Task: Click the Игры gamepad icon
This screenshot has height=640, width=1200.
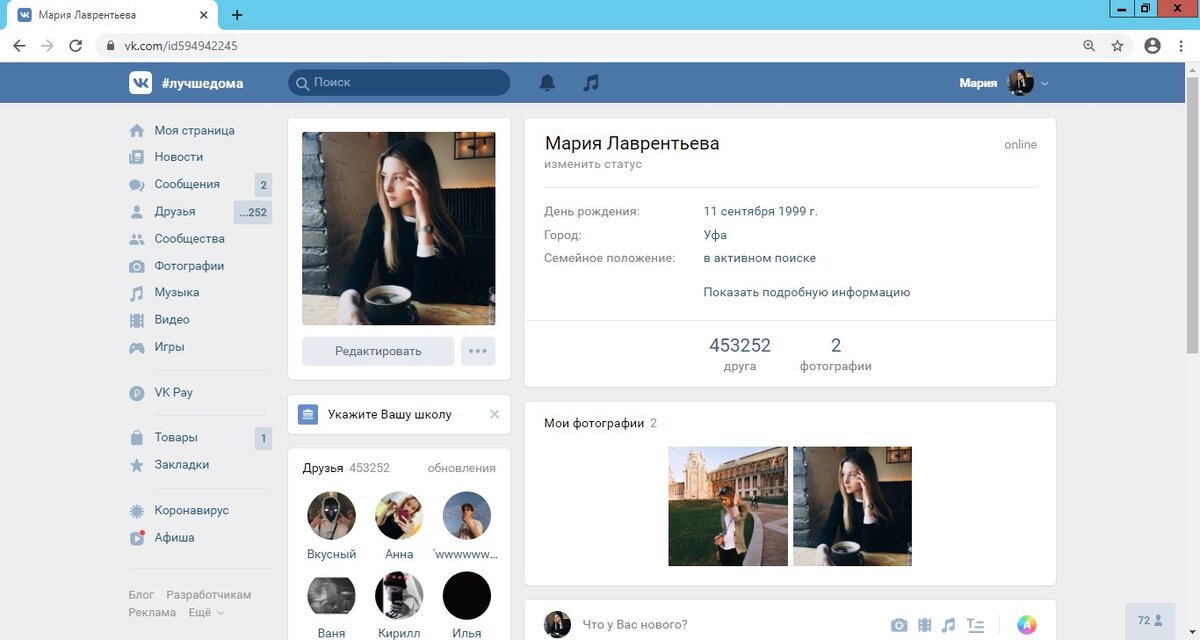Action: point(137,347)
